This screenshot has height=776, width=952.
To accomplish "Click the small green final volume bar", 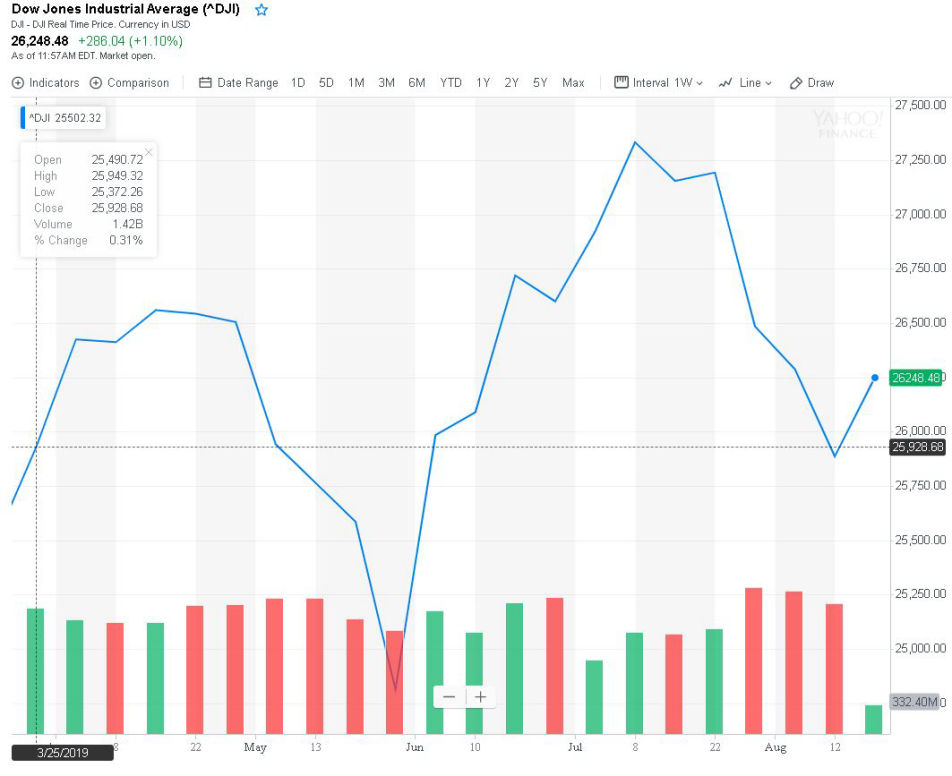I will (x=874, y=720).
